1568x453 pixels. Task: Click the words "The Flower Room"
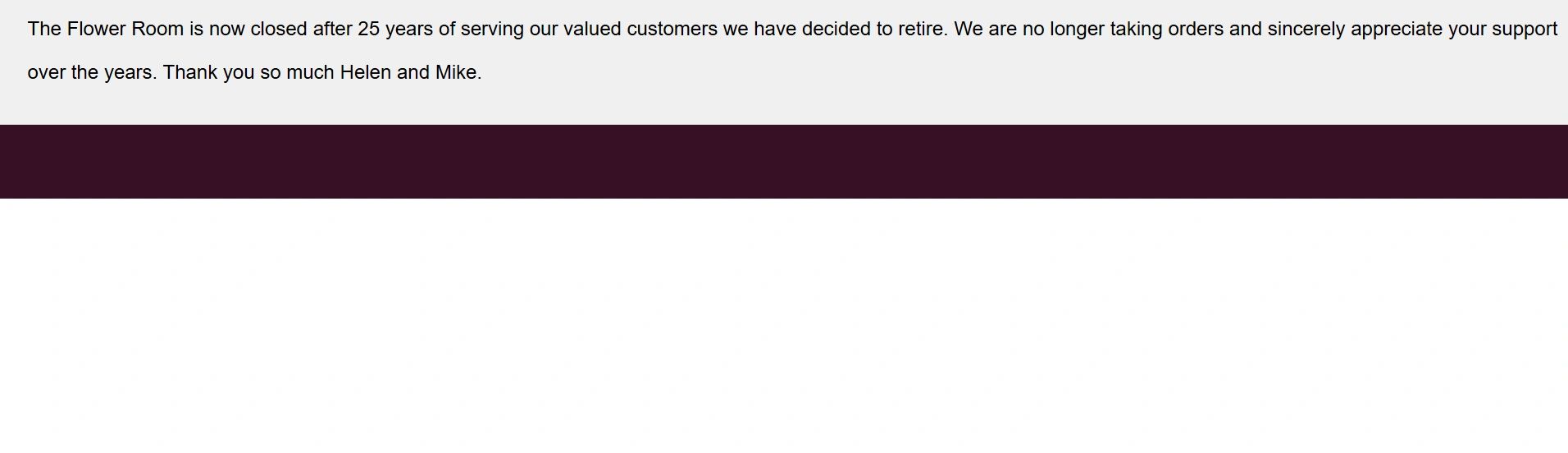[x=105, y=30]
